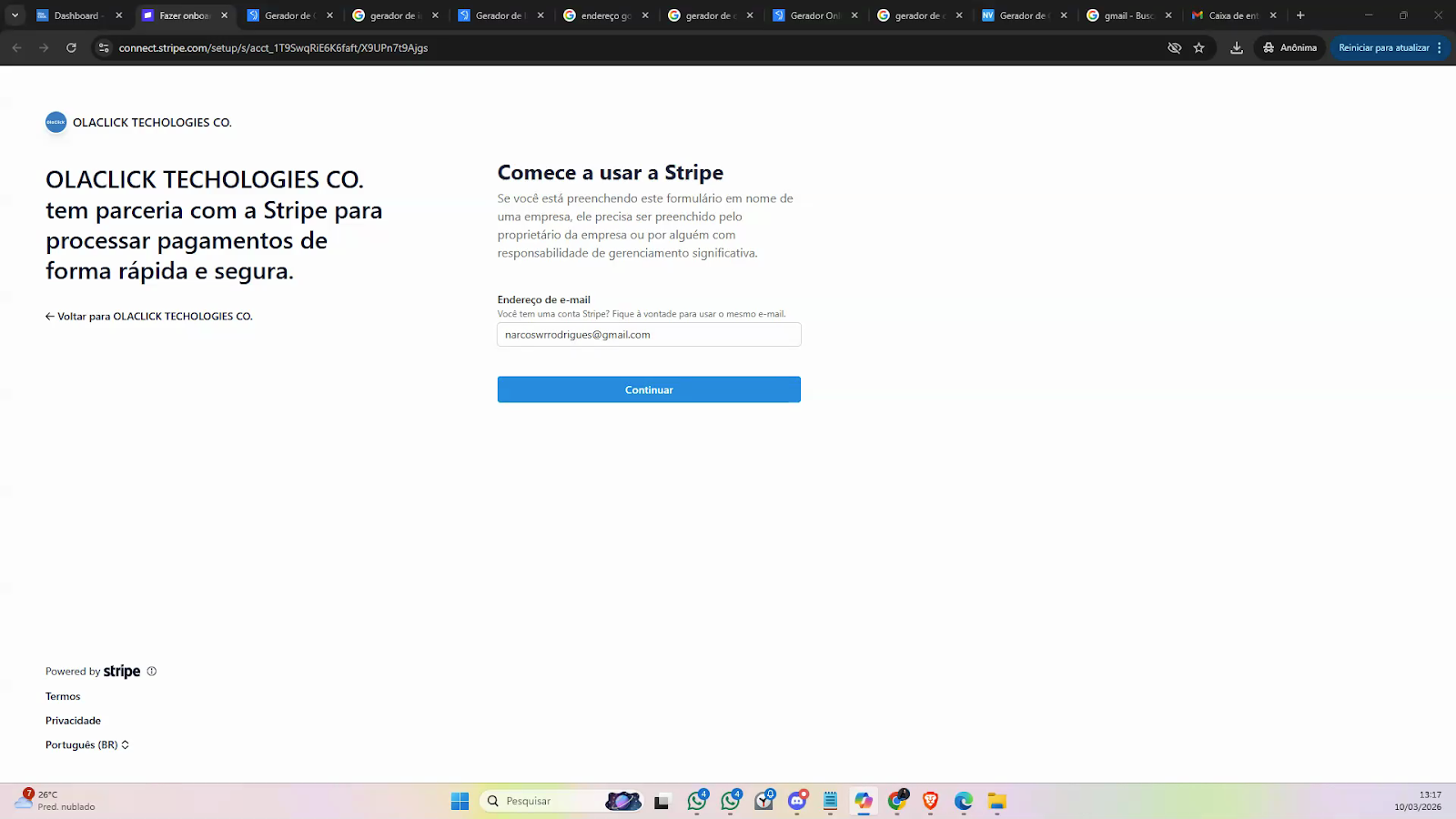This screenshot has height=819, width=1456.
Task: Click the blue Continuar button
Action: point(649,389)
